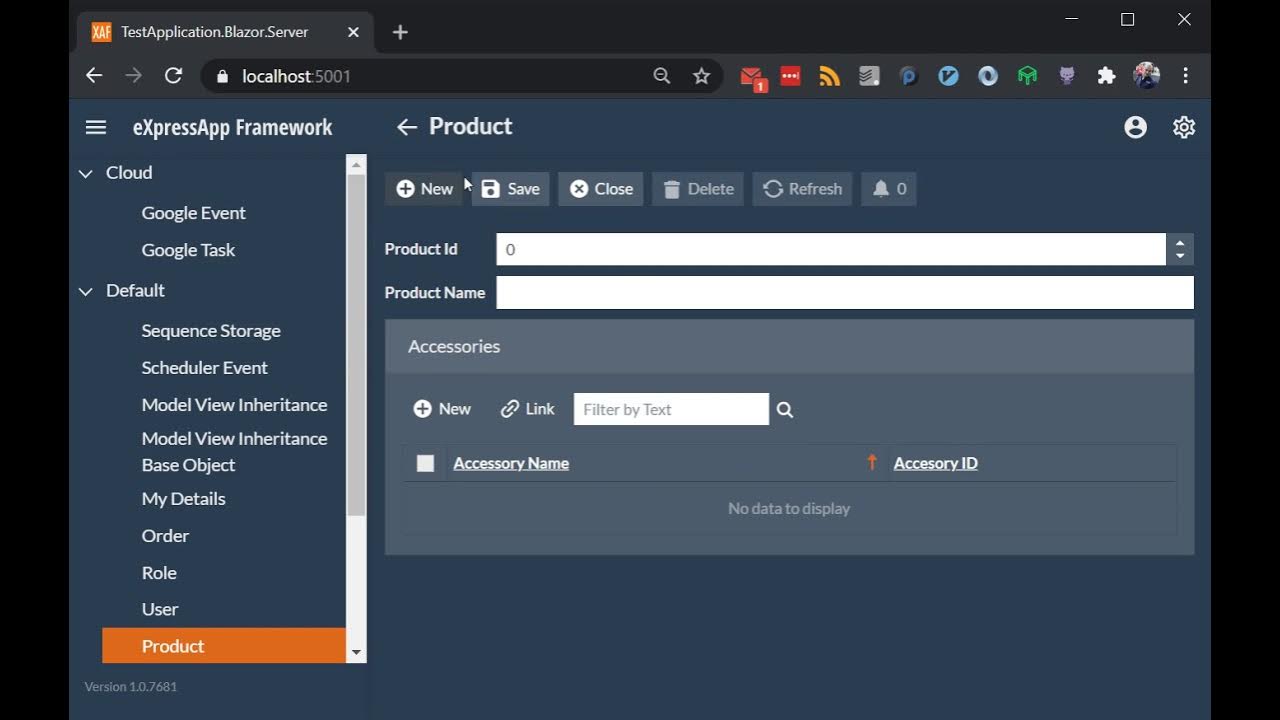Open the Gmail checker extension icon
This screenshot has height=720, width=1280.
752,77
